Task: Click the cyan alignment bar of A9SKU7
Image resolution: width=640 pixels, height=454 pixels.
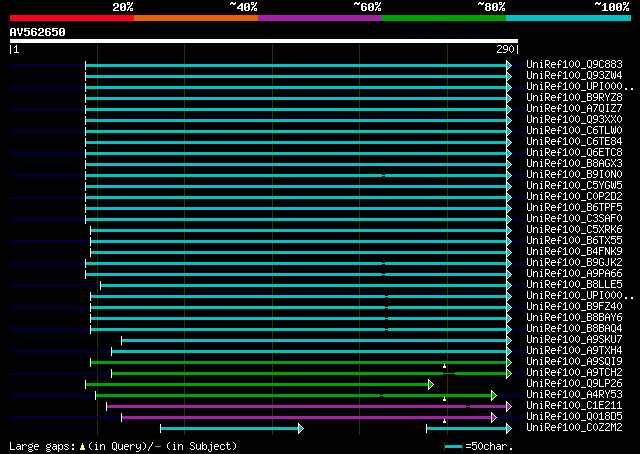Action: pos(314,340)
